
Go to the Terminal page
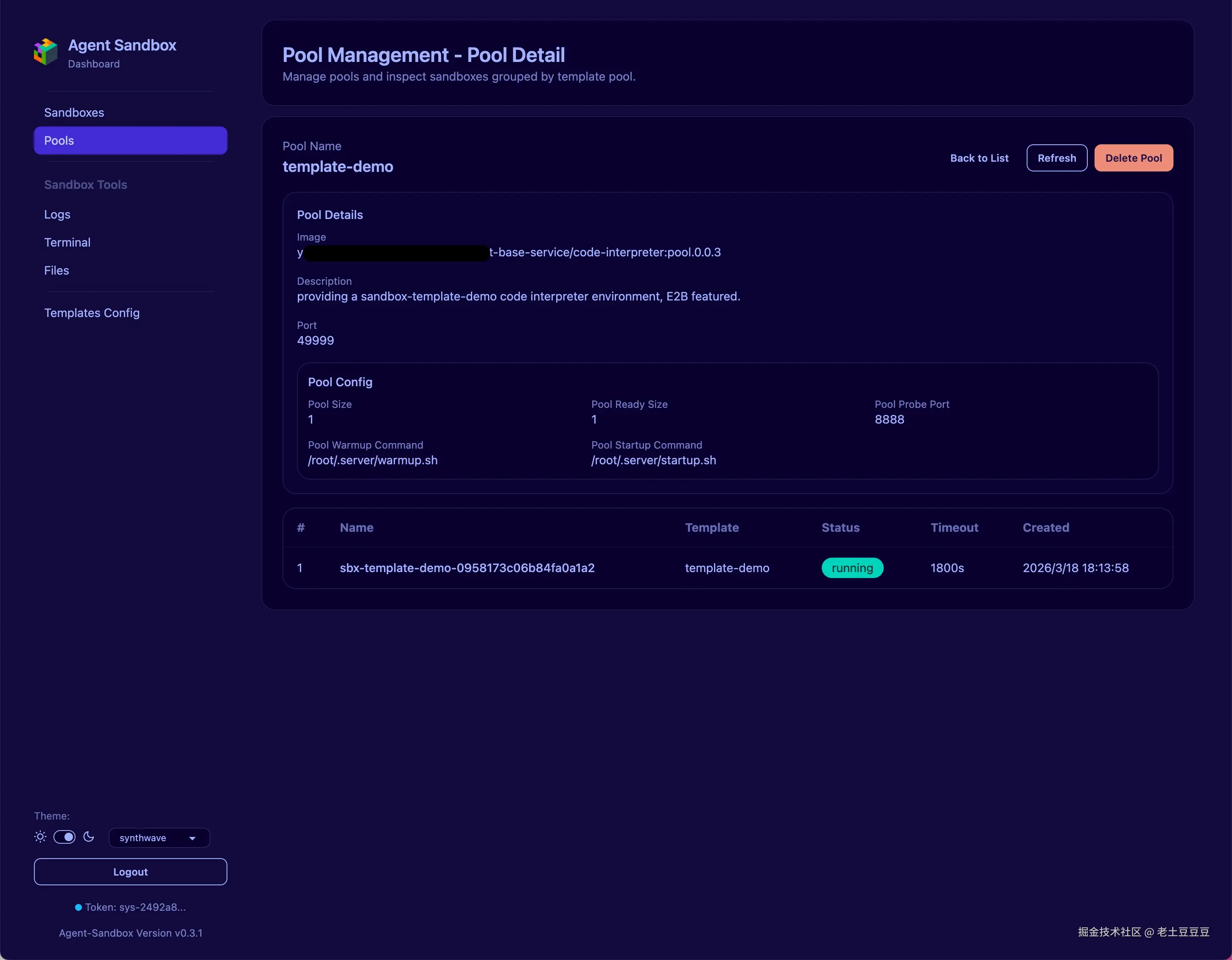coord(67,242)
